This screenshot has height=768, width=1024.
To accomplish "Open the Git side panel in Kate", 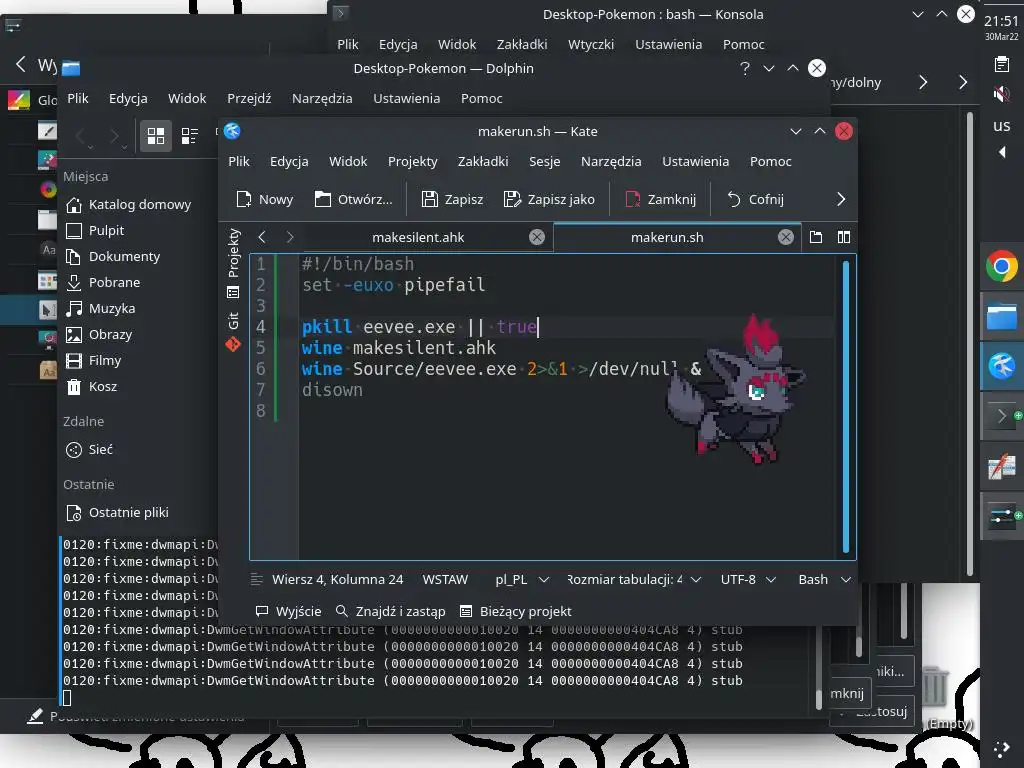I will pos(233,332).
